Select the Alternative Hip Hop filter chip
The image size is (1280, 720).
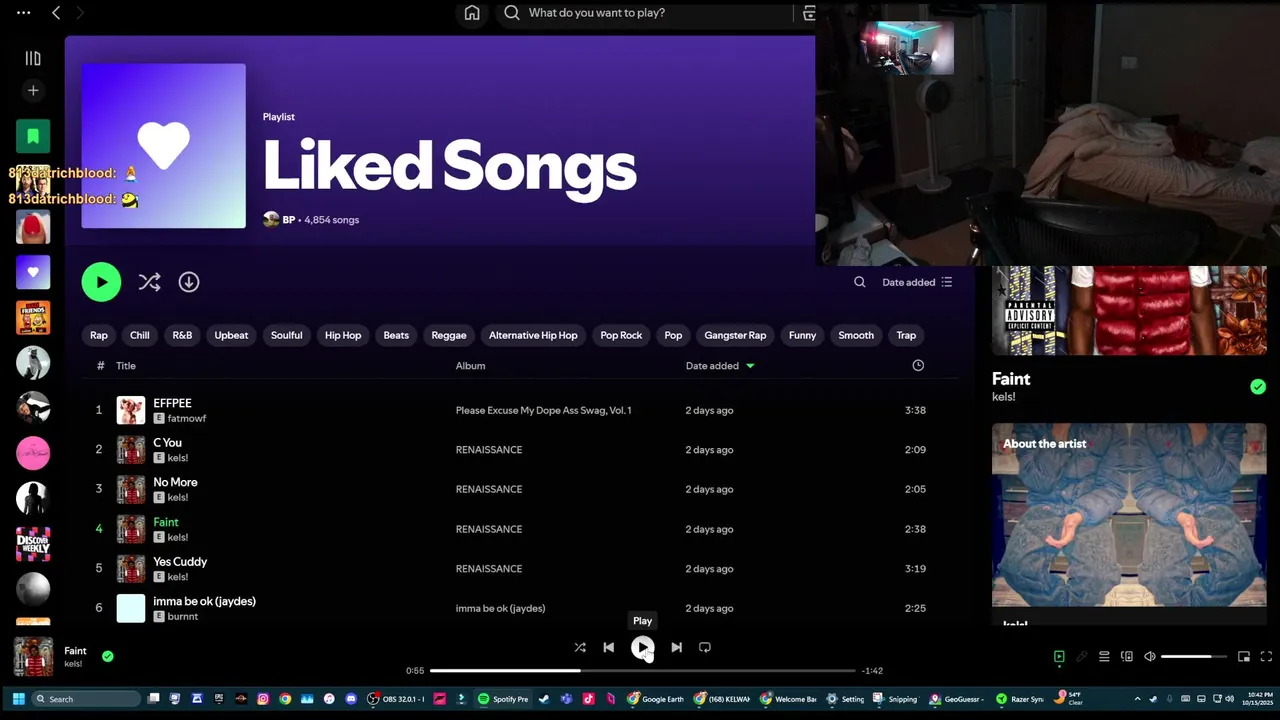[533, 335]
